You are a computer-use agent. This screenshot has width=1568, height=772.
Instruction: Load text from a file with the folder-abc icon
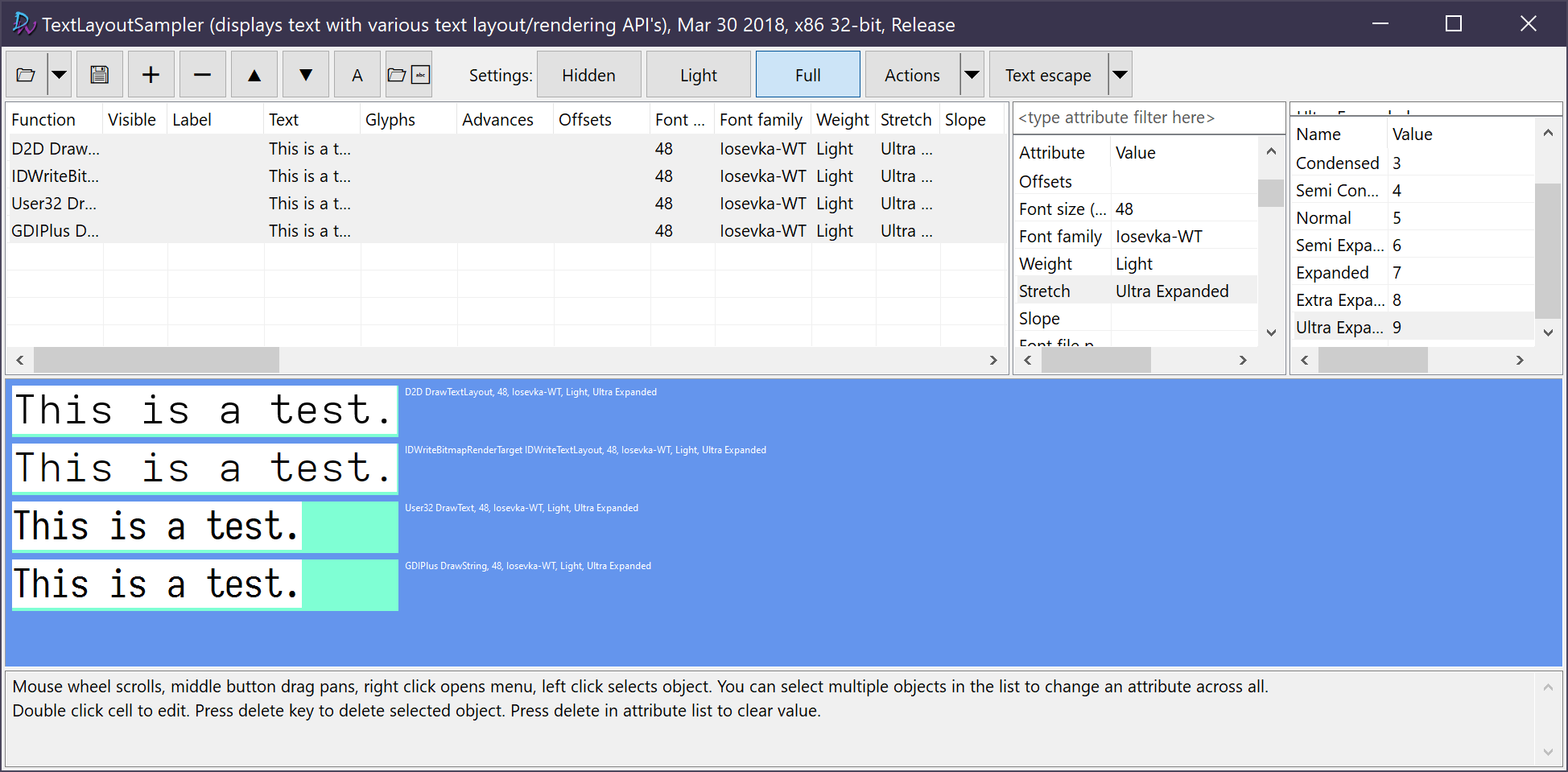[408, 73]
